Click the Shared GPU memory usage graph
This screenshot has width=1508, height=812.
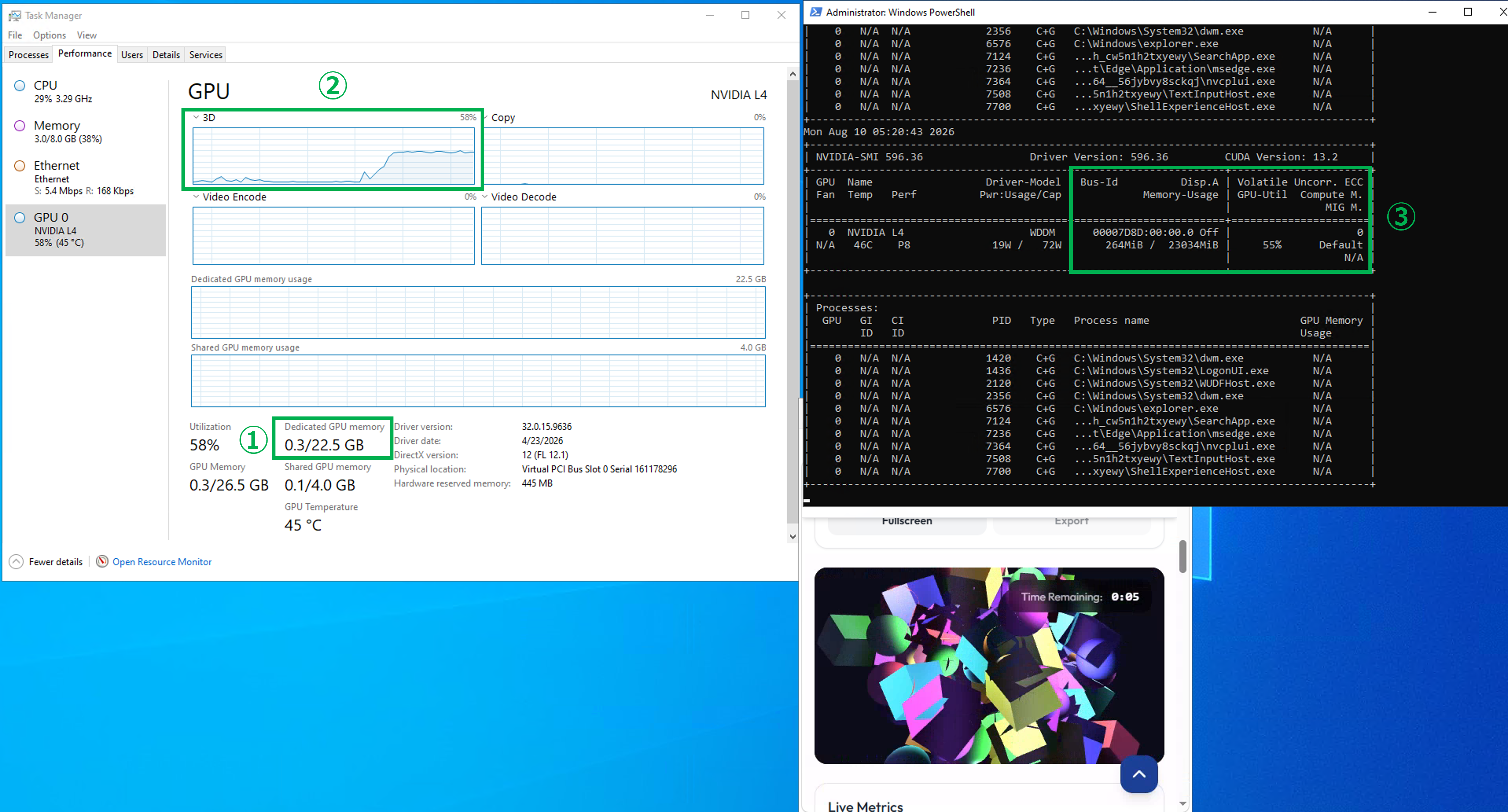point(478,380)
